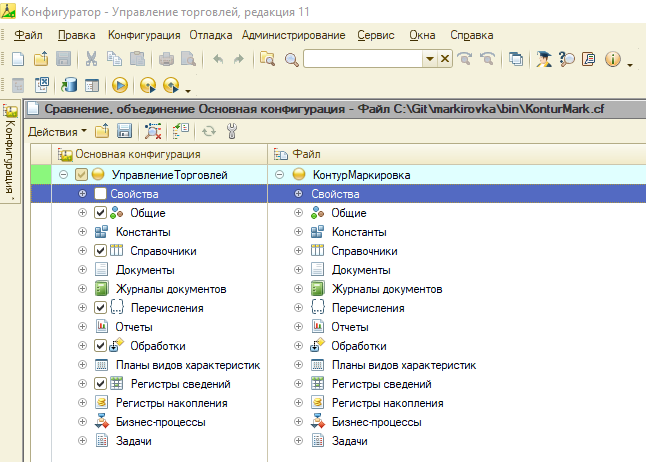The height and width of the screenshot is (462, 646).
Task: Open the Правка menu
Action: coord(77,35)
